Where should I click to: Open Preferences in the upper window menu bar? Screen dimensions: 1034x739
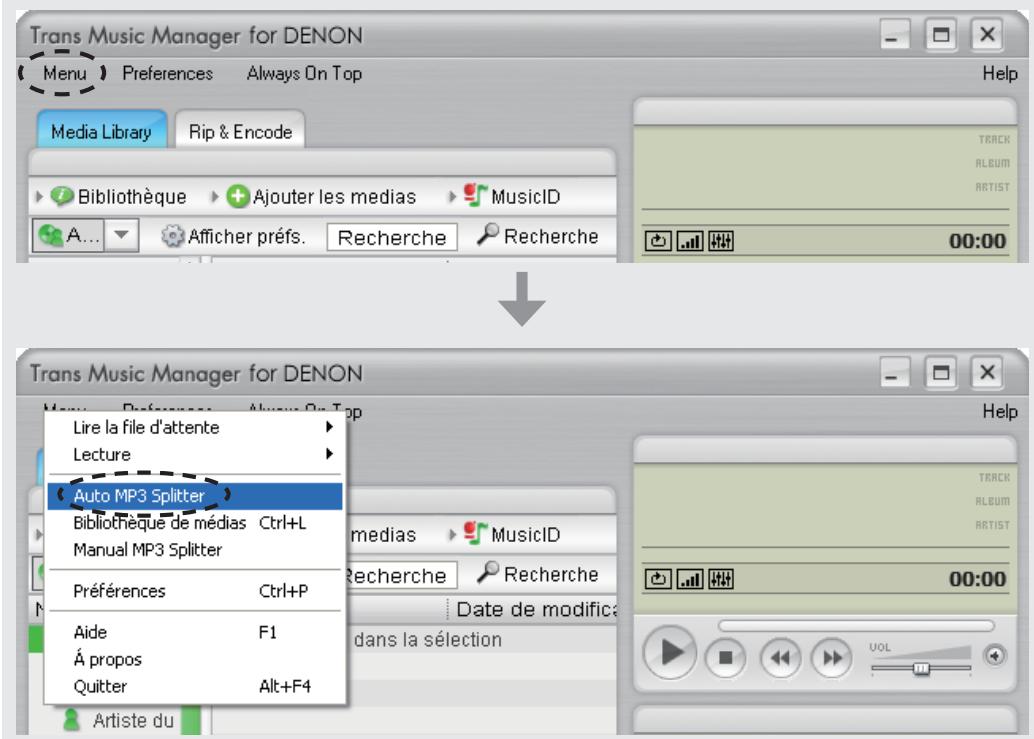167,73
